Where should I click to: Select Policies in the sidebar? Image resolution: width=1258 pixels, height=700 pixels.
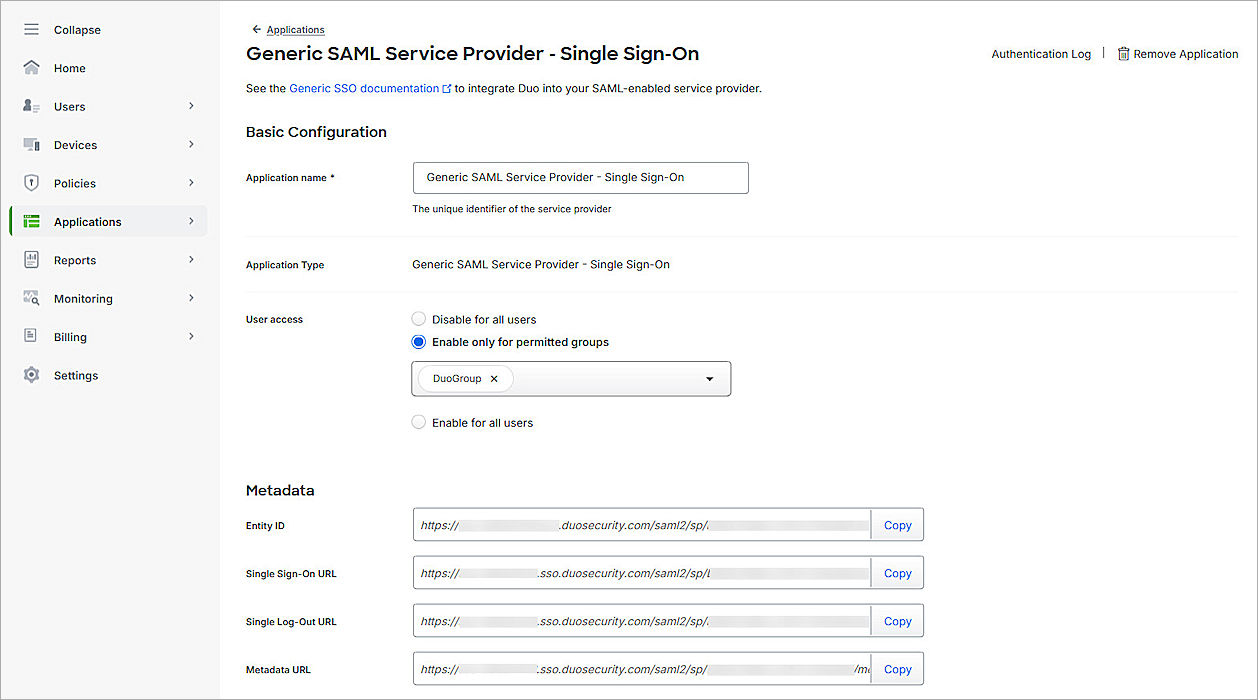(x=74, y=183)
